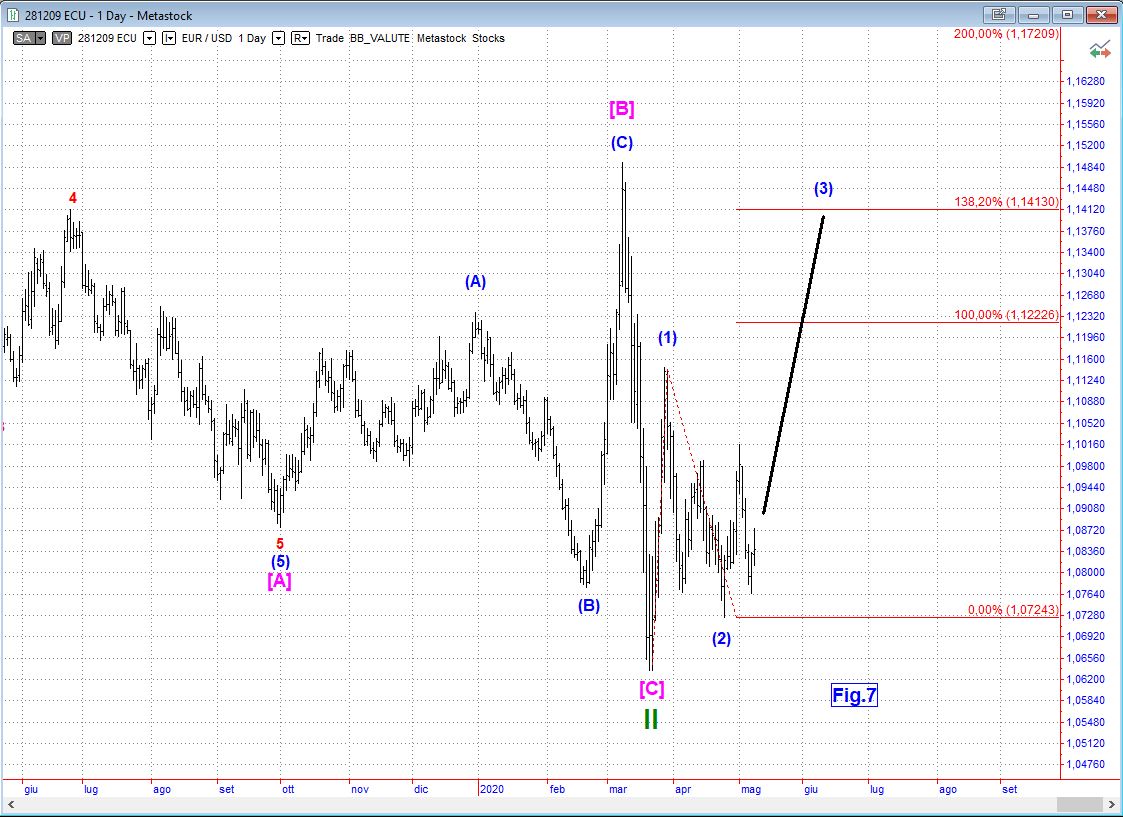
Task: Open the dropdown arrow beside SA
Action: (x=41, y=38)
